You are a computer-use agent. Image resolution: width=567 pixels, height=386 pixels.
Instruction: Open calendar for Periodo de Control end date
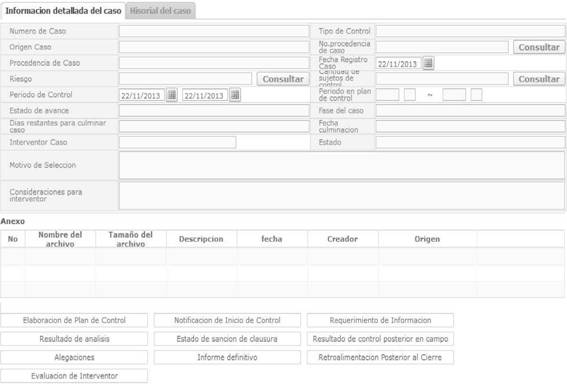pyautogui.click(x=235, y=95)
